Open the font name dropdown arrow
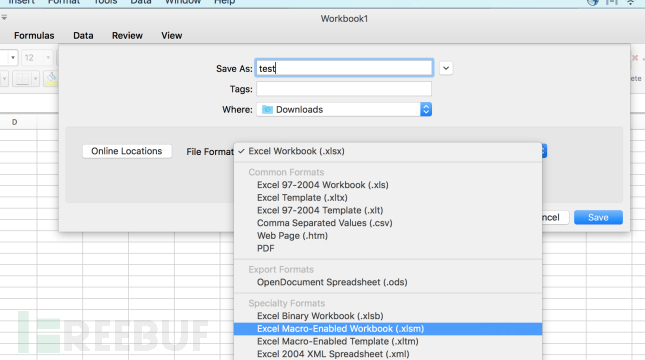 13,58
